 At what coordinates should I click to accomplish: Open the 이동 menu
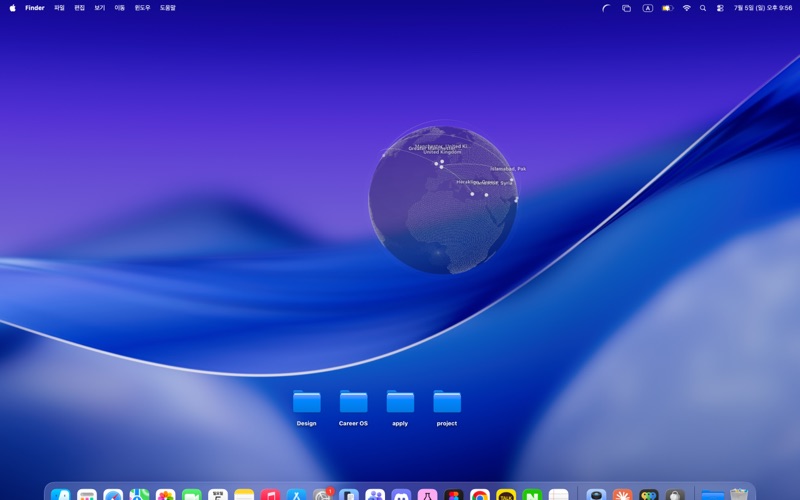point(119,8)
